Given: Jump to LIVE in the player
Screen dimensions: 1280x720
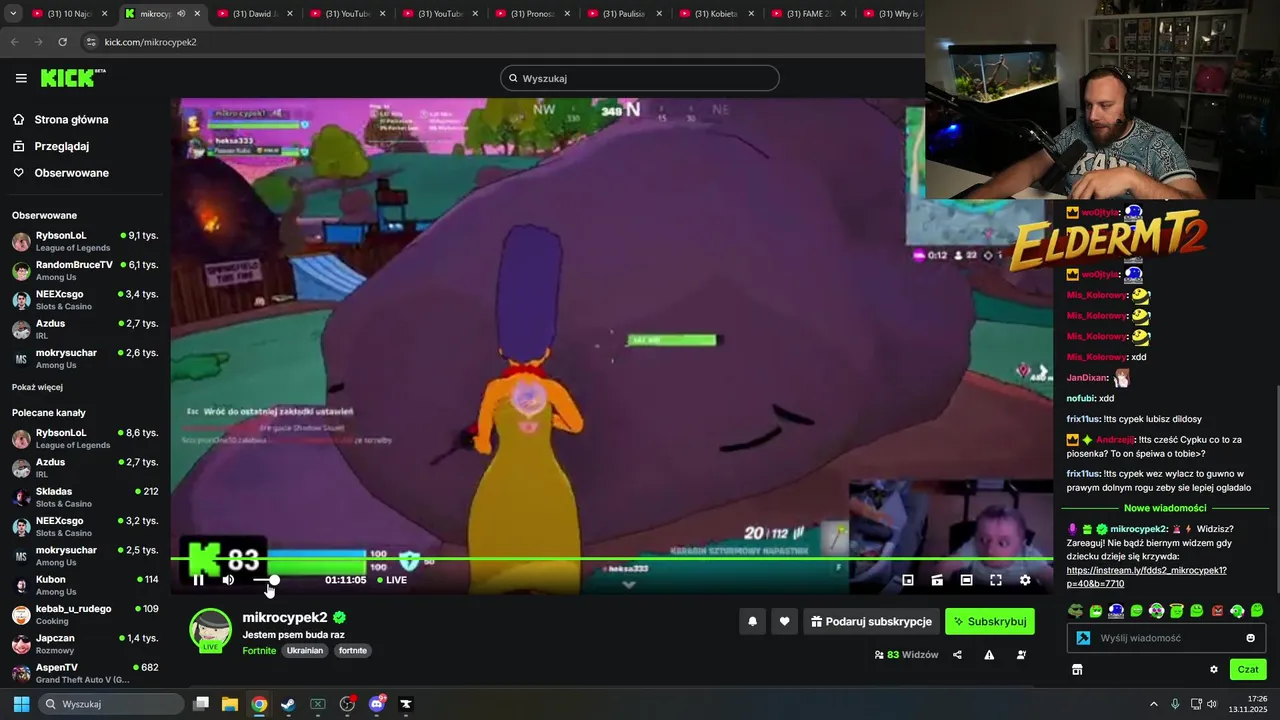Looking at the screenshot, I should (x=392, y=580).
